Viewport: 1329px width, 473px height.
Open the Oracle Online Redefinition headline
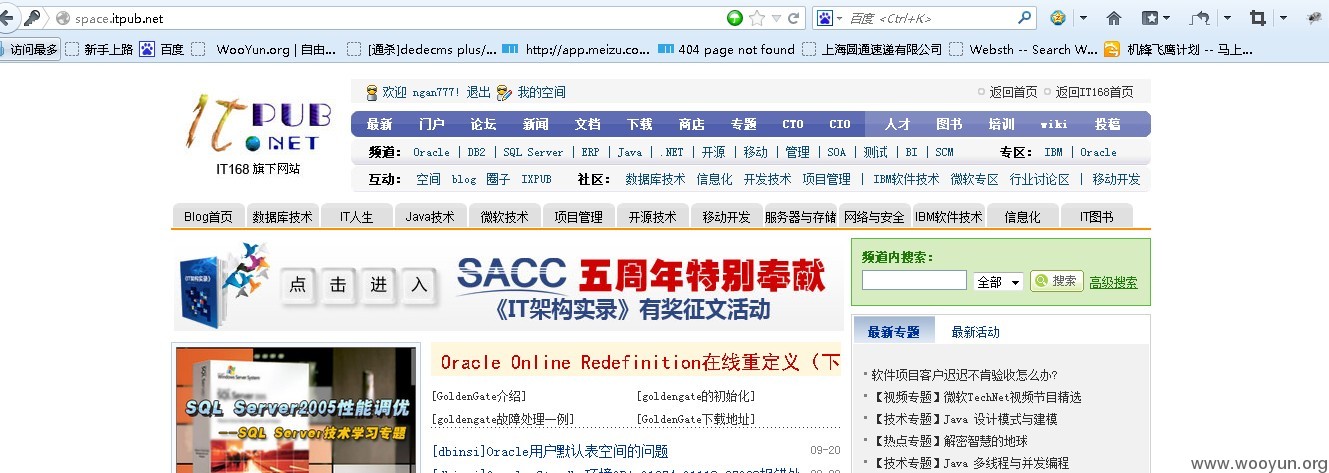tap(640, 362)
